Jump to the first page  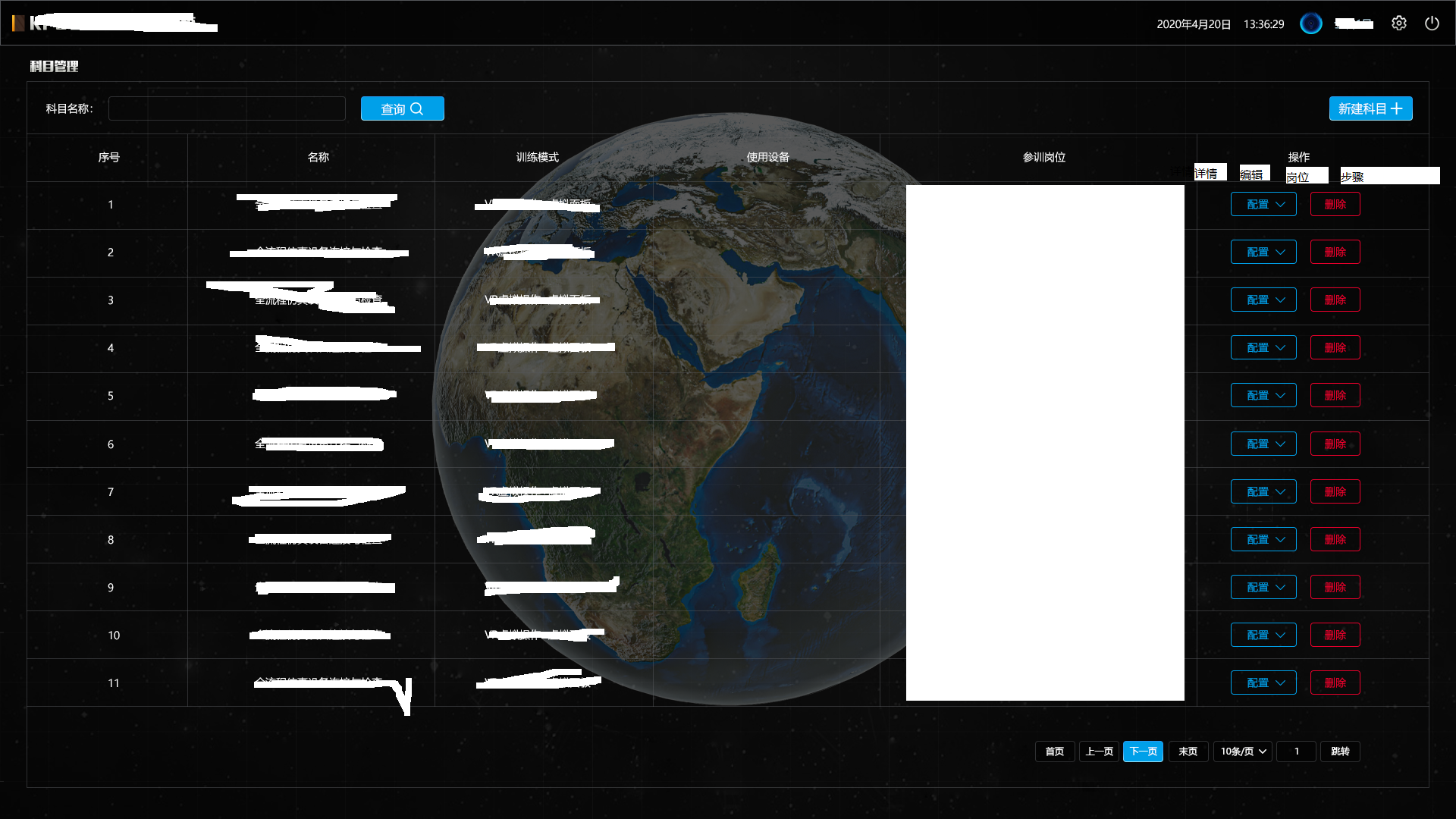point(1054,751)
